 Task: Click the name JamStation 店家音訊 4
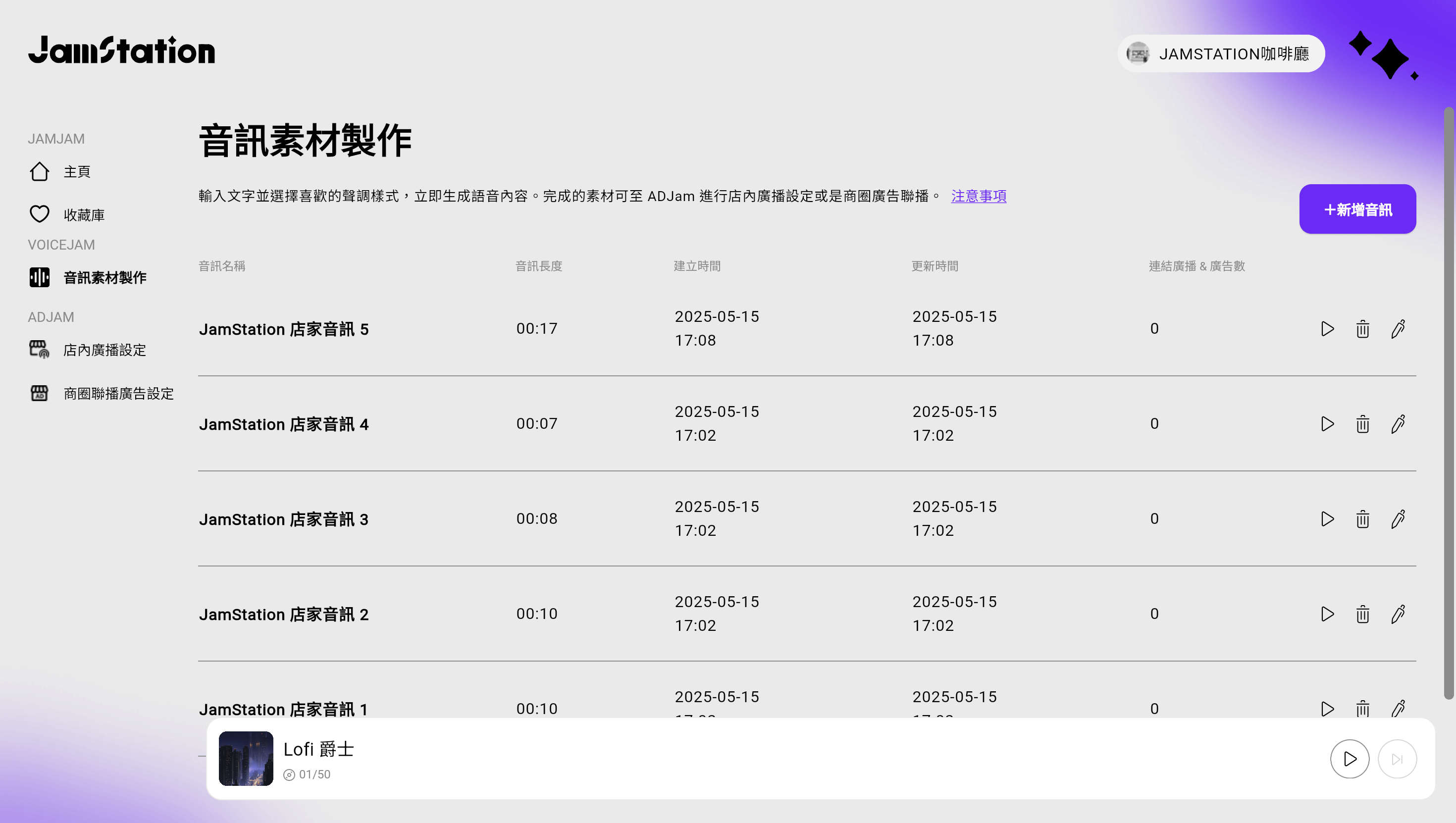(284, 424)
